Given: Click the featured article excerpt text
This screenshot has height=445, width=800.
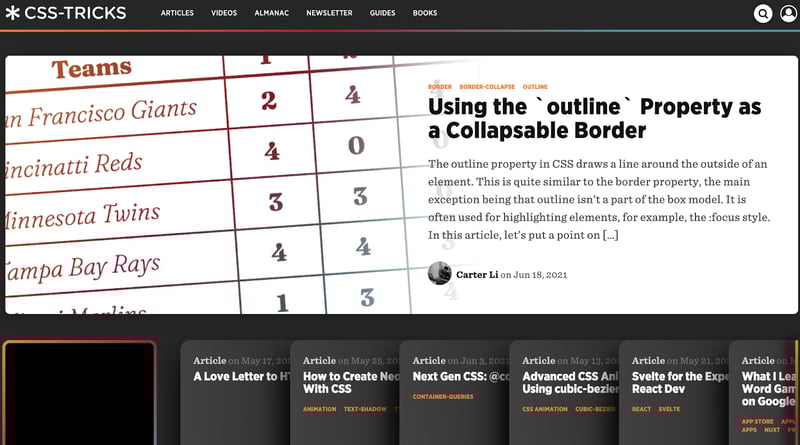Looking at the screenshot, I should (599, 200).
